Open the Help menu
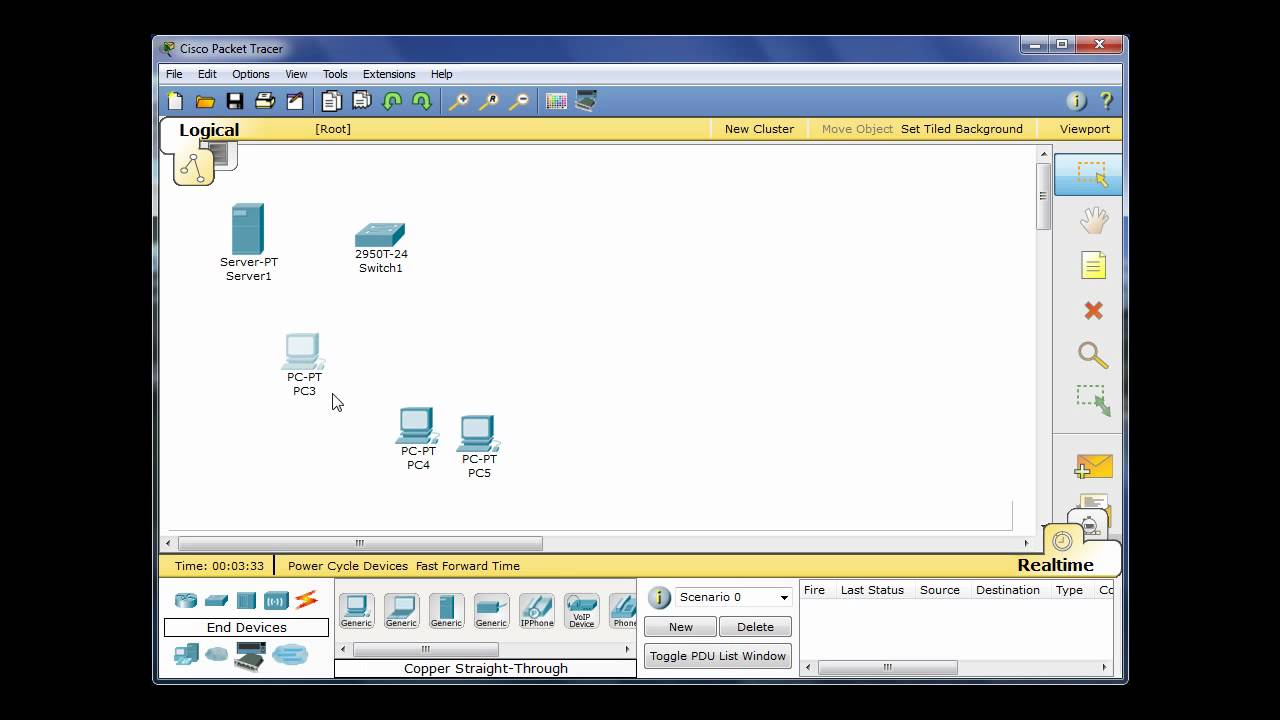The image size is (1280, 720). coord(442,74)
